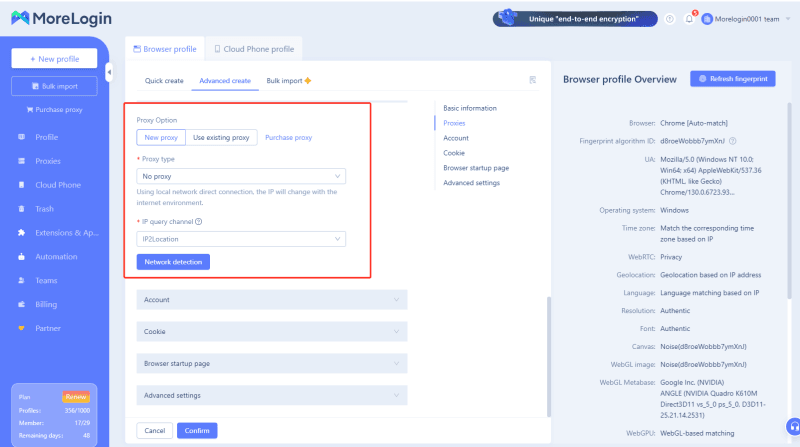
Task: Open the Profile sidebar item
Action: pos(46,137)
